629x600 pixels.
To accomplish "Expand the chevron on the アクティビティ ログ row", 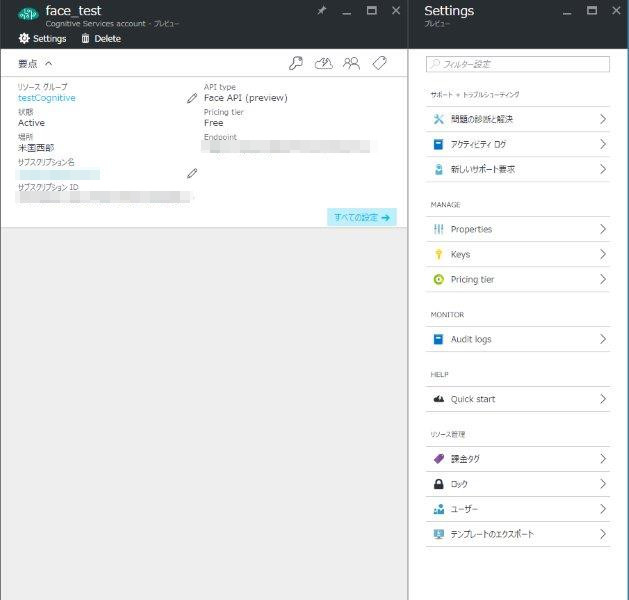I will pos(603,144).
